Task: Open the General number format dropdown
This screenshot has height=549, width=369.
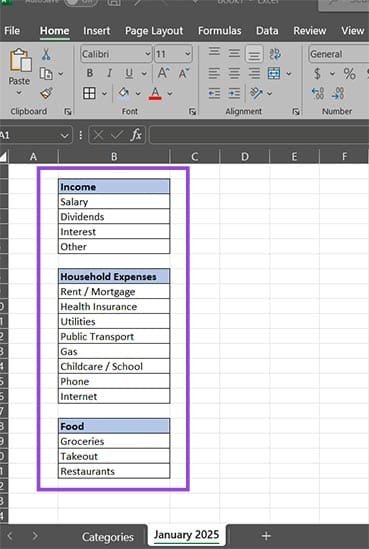Action: [339, 54]
